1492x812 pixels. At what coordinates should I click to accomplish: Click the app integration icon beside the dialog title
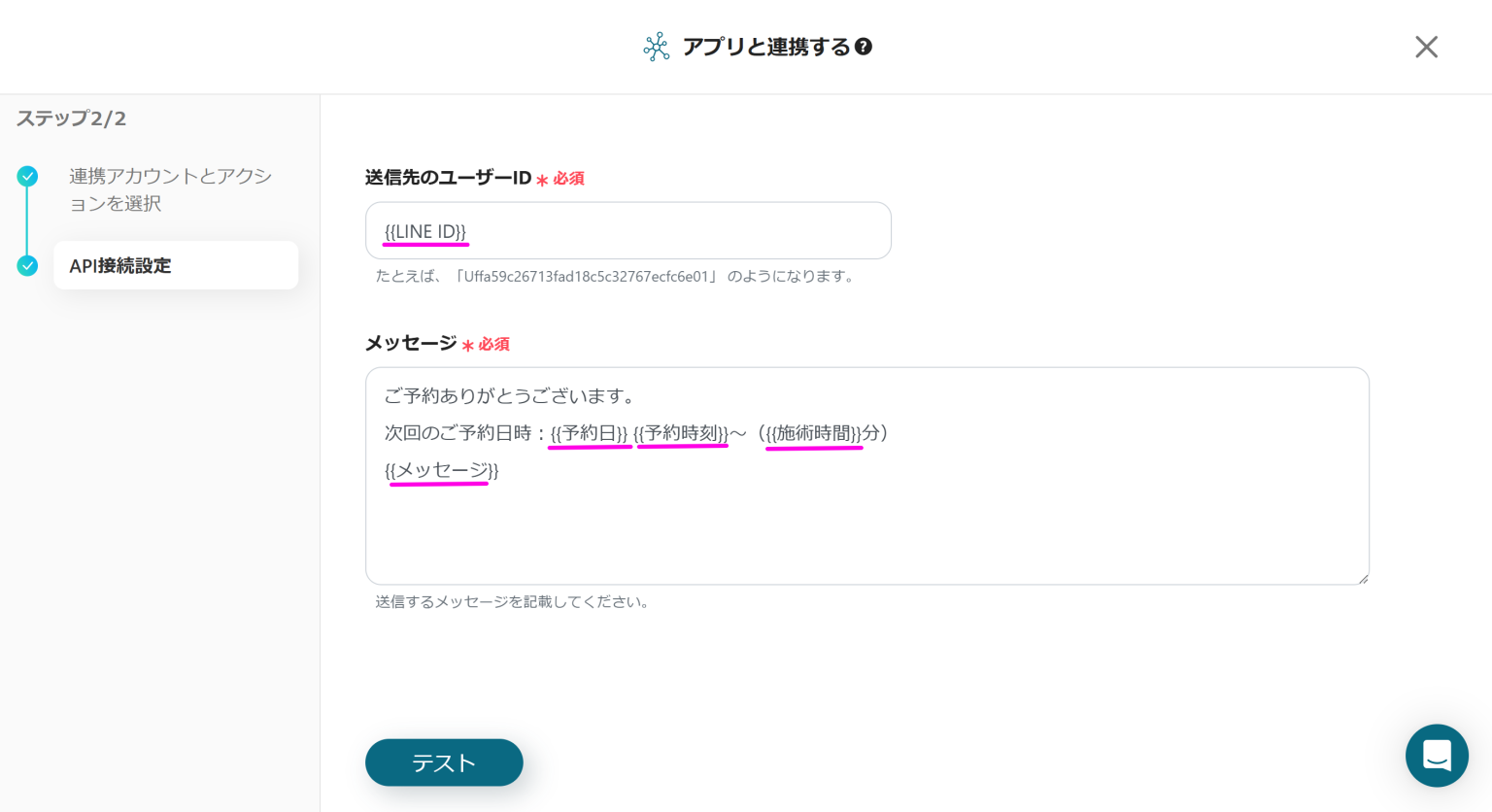click(x=657, y=46)
